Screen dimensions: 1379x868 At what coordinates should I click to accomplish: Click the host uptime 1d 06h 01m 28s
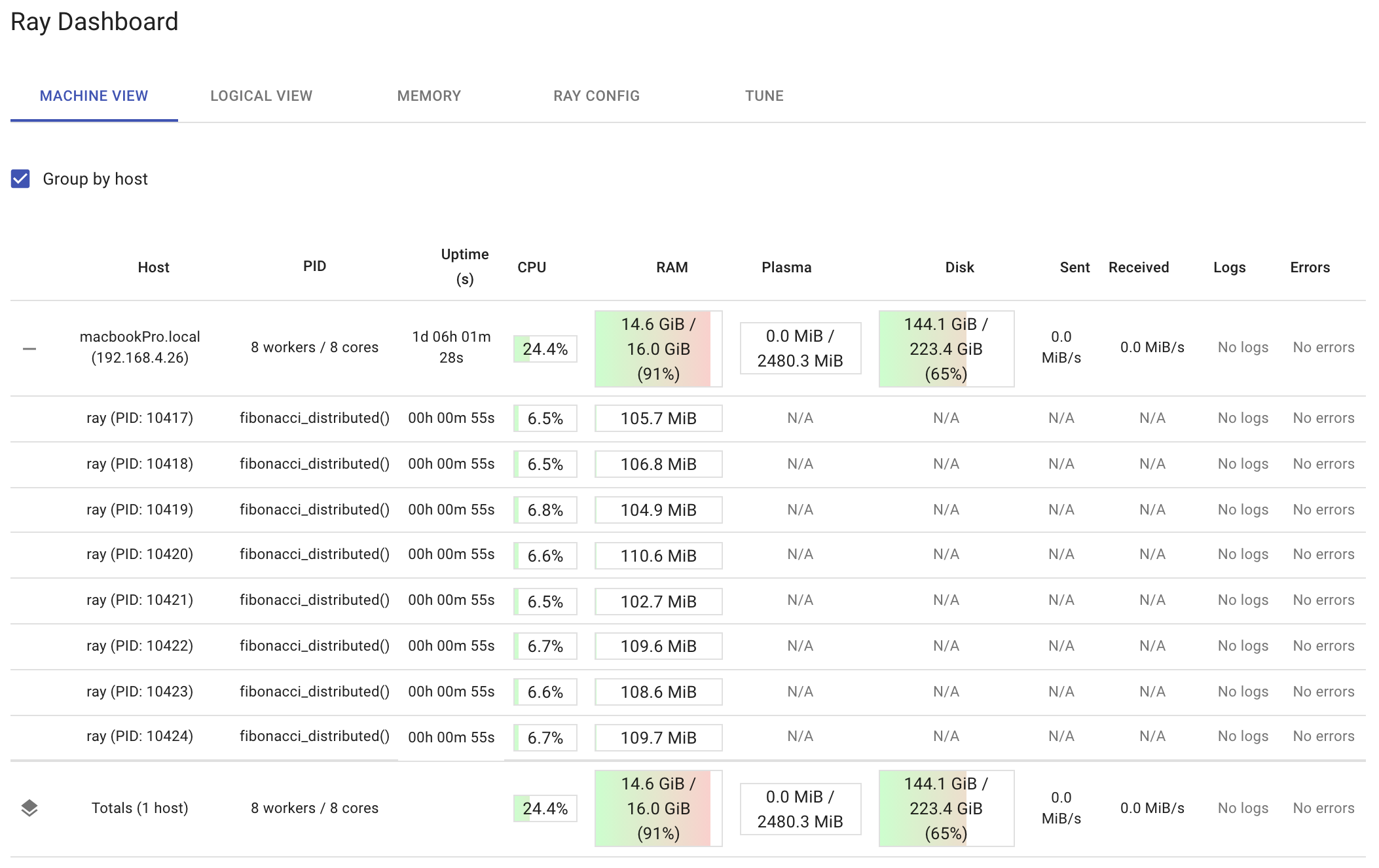pos(451,347)
